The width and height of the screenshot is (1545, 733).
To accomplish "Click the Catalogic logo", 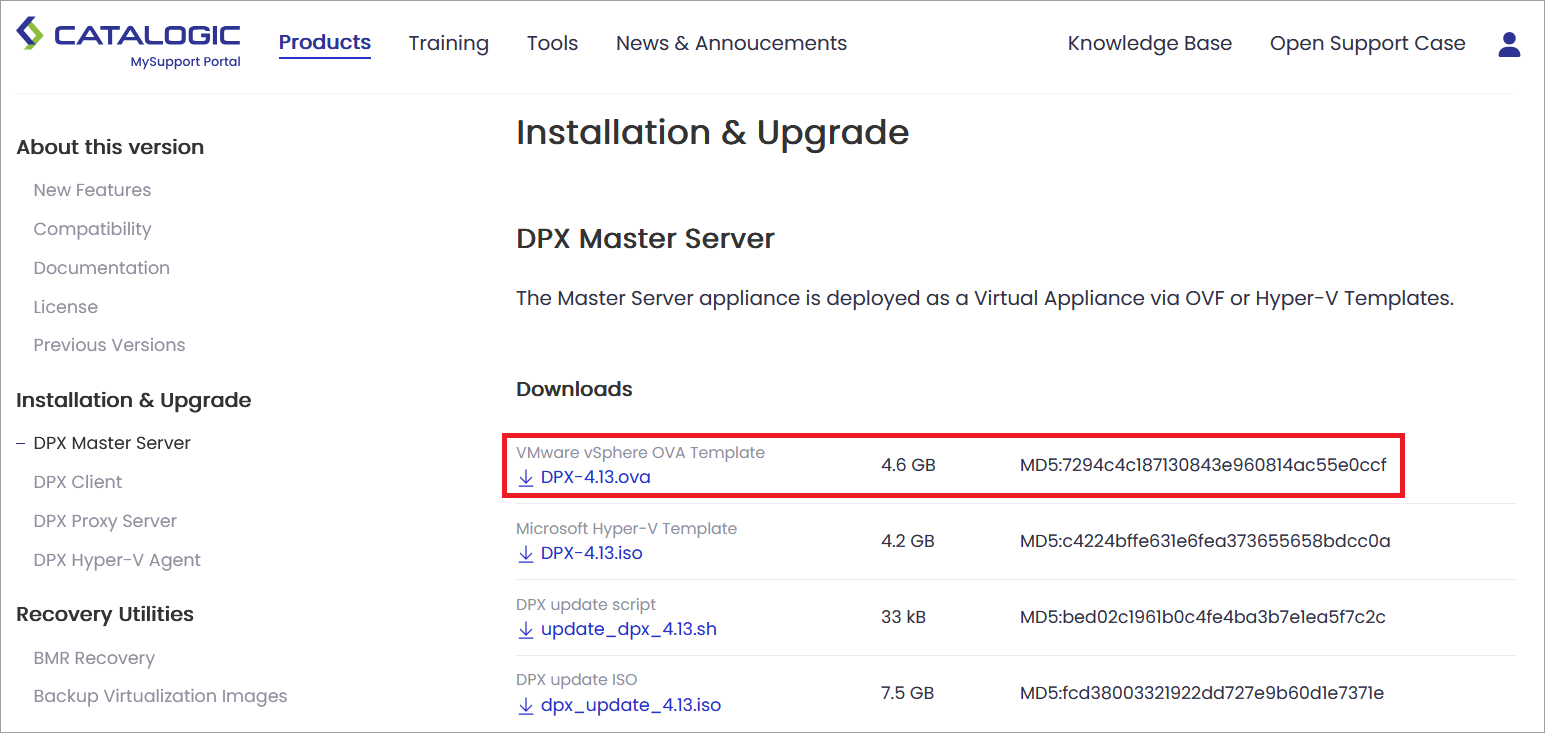I will click(x=129, y=43).
